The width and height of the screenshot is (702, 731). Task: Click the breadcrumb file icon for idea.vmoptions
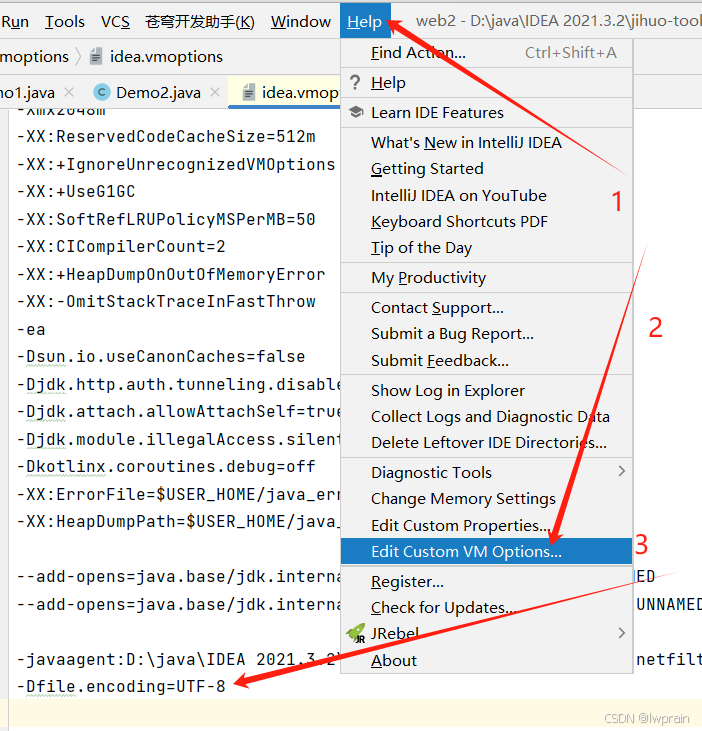pos(96,56)
